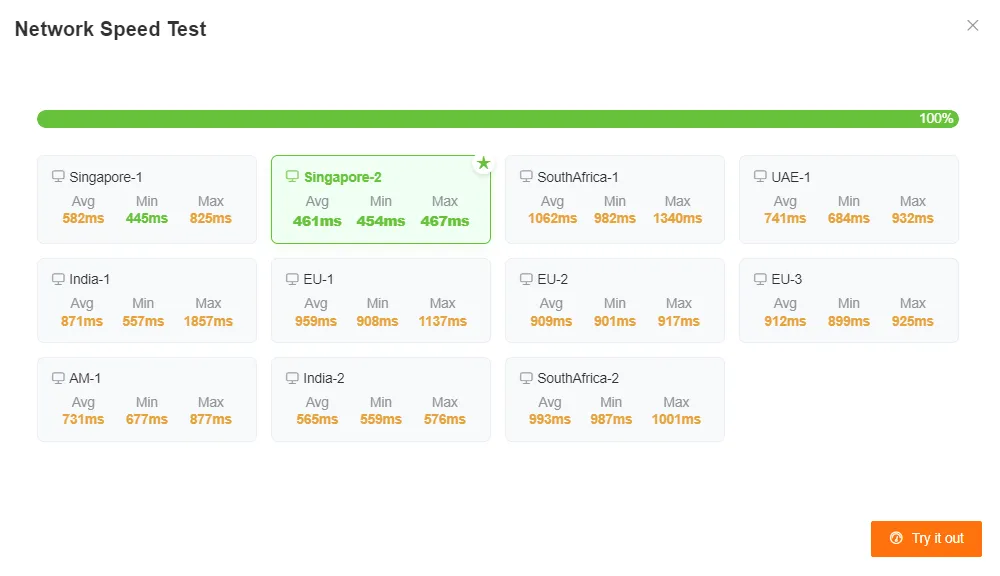Click the monitor icon on India-2 card
Image resolution: width=1000 pixels, height=576 pixels.
292,377
